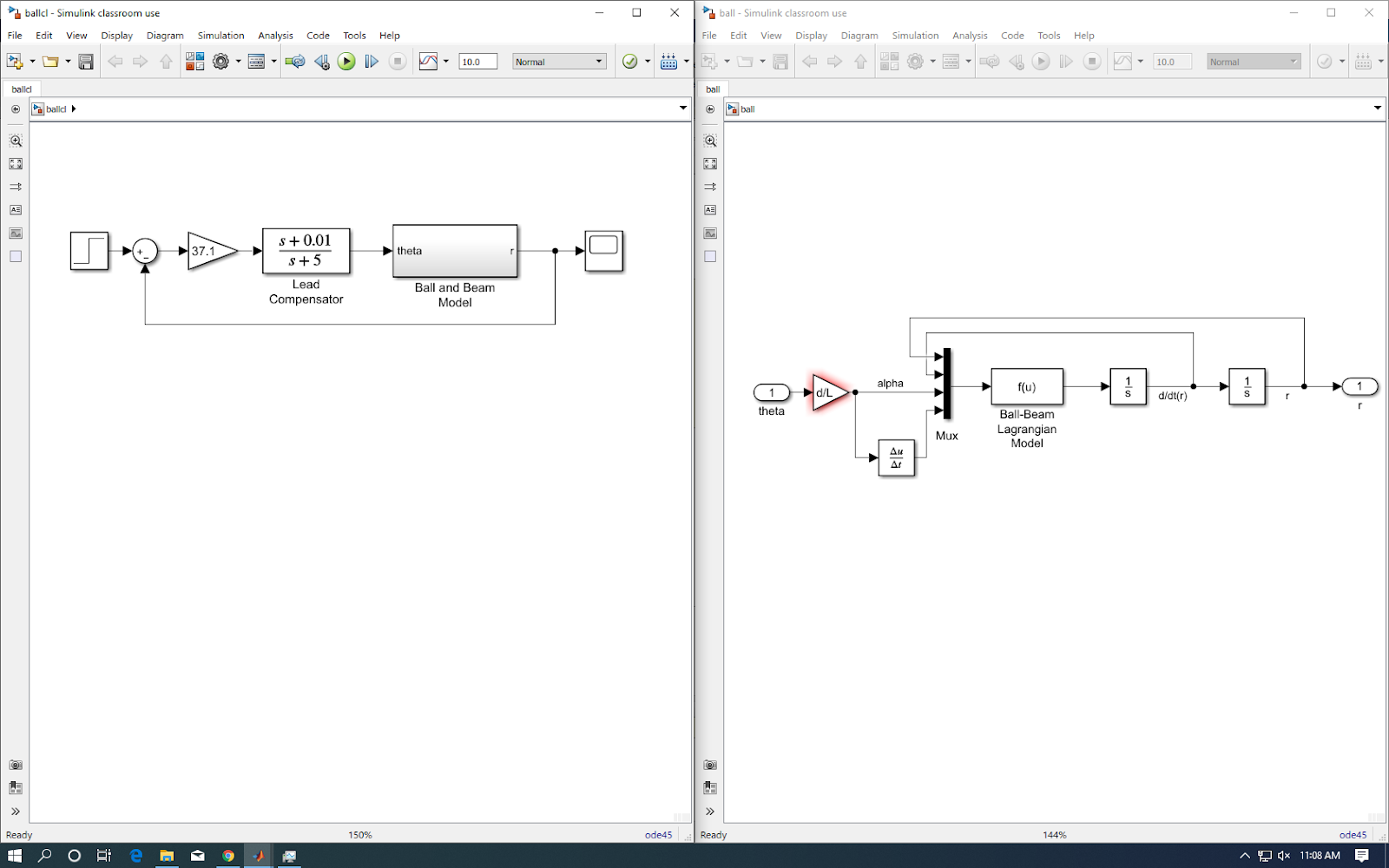
Task: Expand Open file dropdown arrow in ballcl
Action: click(x=68, y=62)
